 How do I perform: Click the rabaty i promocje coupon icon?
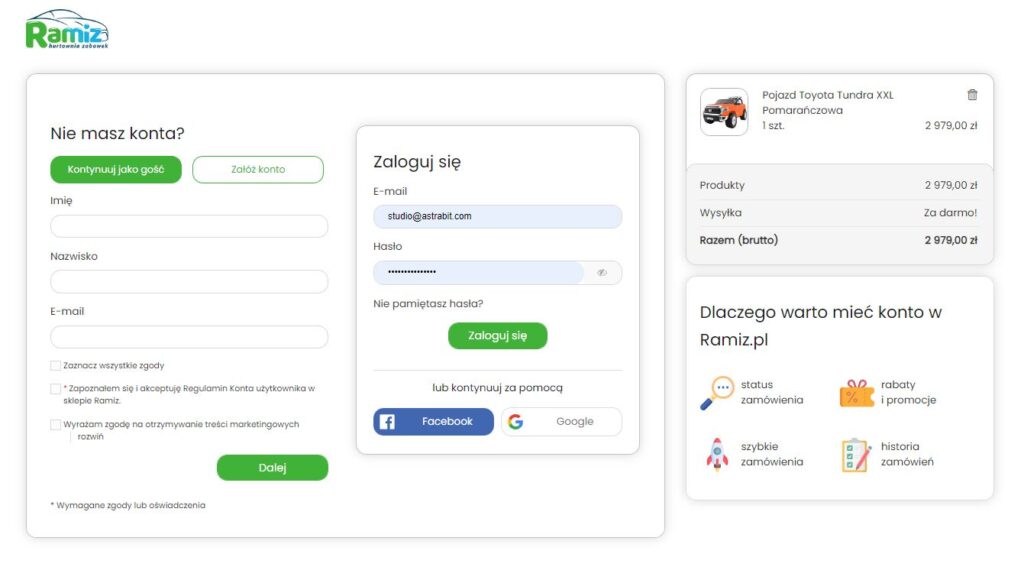[x=856, y=393]
